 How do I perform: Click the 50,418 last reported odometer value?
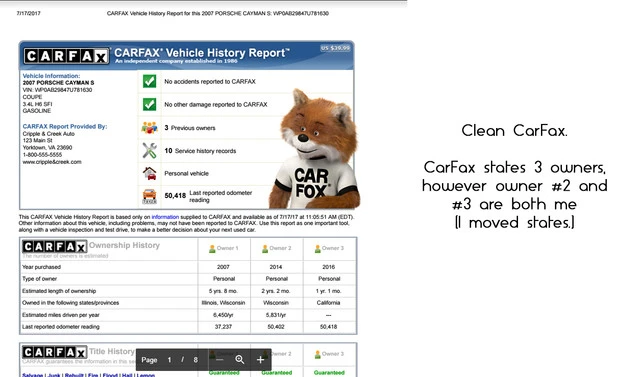click(x=175, y=196)
